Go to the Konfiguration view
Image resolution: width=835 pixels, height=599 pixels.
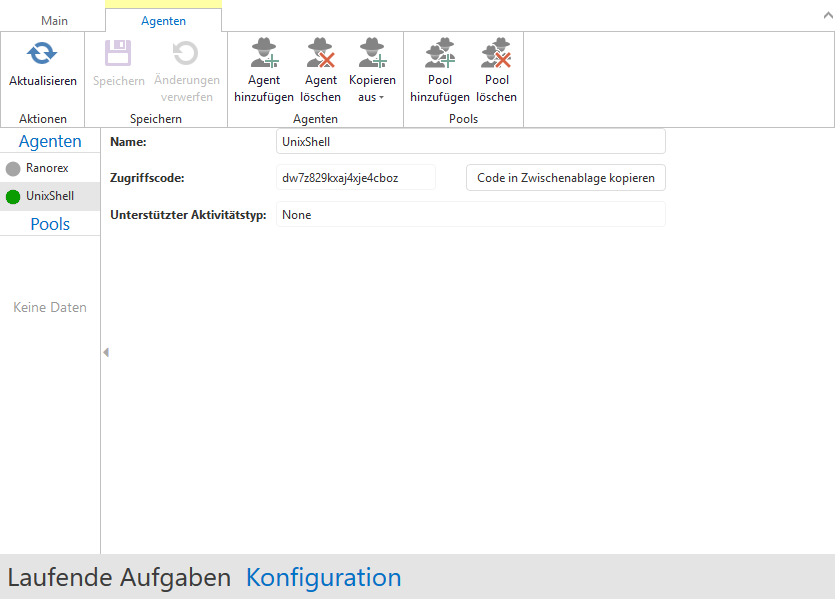point(323,577)
